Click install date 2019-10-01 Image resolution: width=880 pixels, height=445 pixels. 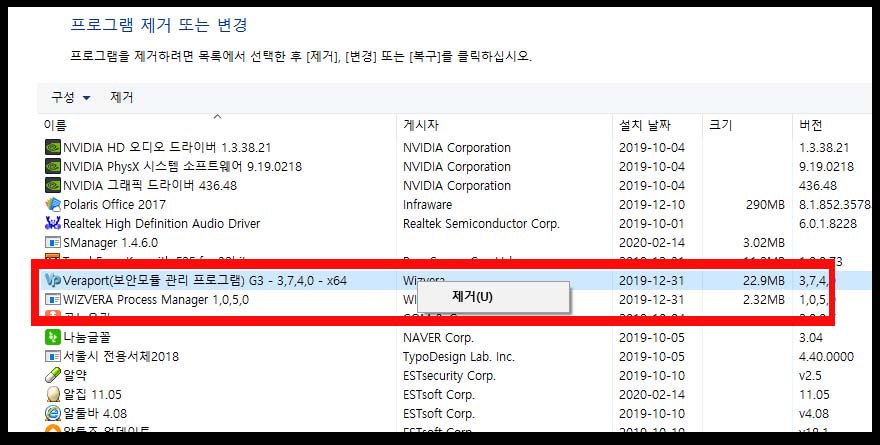(x=652, y=223)
